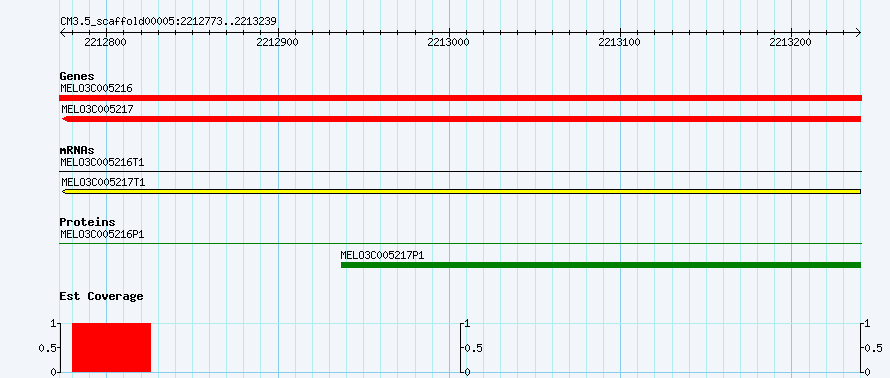Click the left arrow of ruler
890x378 pixels.
pyautogui.click(x=62, y=33)
